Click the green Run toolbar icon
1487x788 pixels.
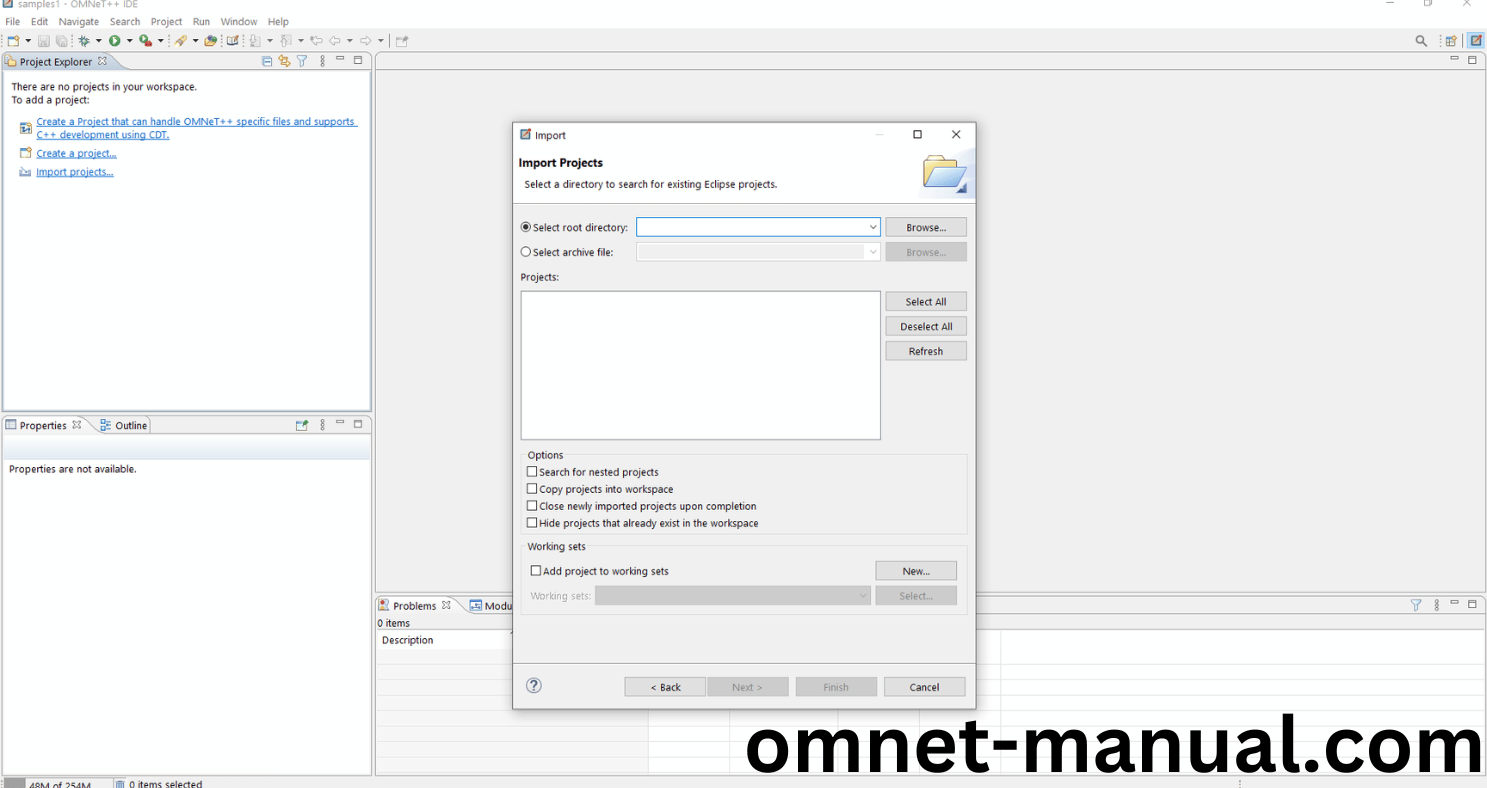click(115, 41)
